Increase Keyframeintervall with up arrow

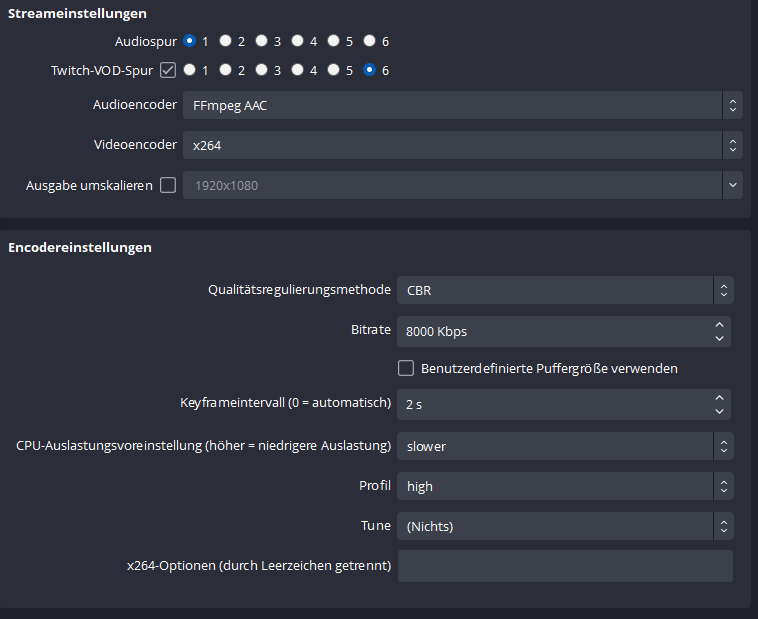pos(719,398)
